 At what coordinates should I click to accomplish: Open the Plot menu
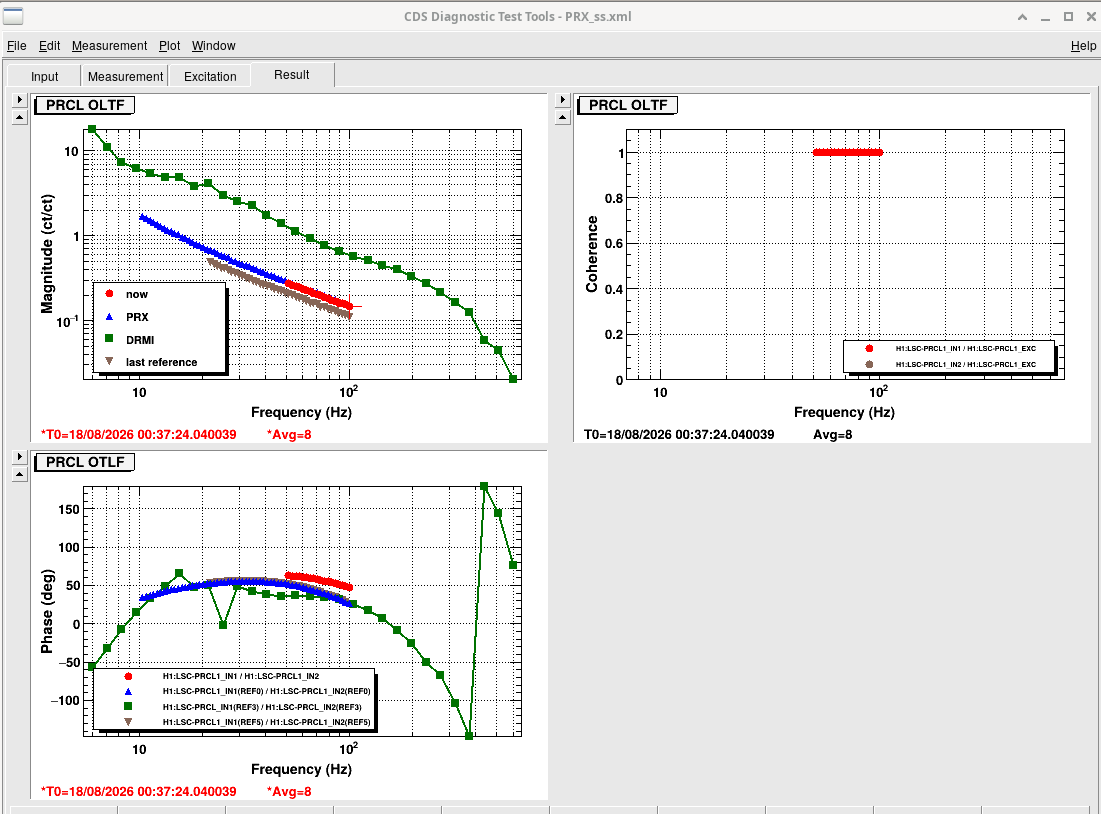click(x=169, y=46)
